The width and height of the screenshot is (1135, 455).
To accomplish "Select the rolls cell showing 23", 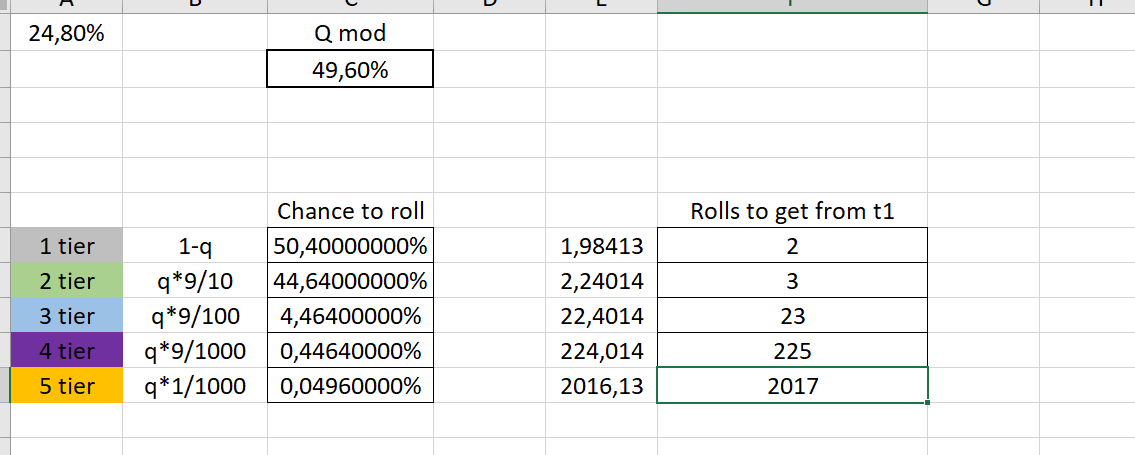I will tap(792, 315).
